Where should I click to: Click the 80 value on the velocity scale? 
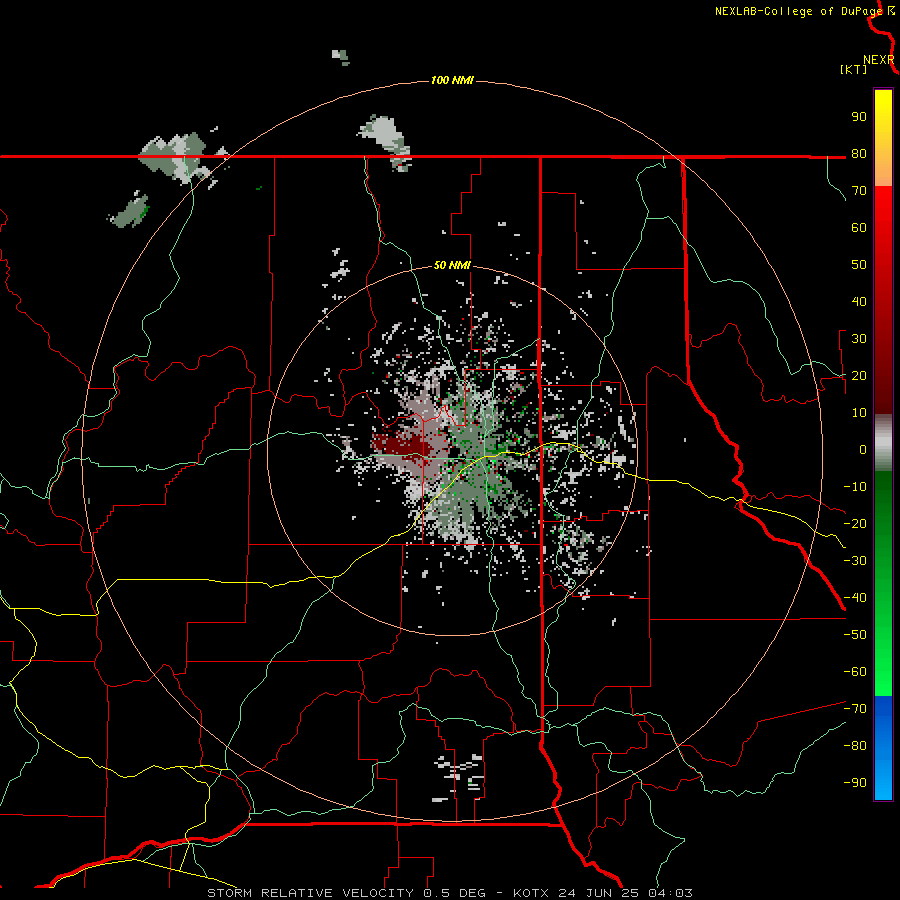tap(859, 153)
